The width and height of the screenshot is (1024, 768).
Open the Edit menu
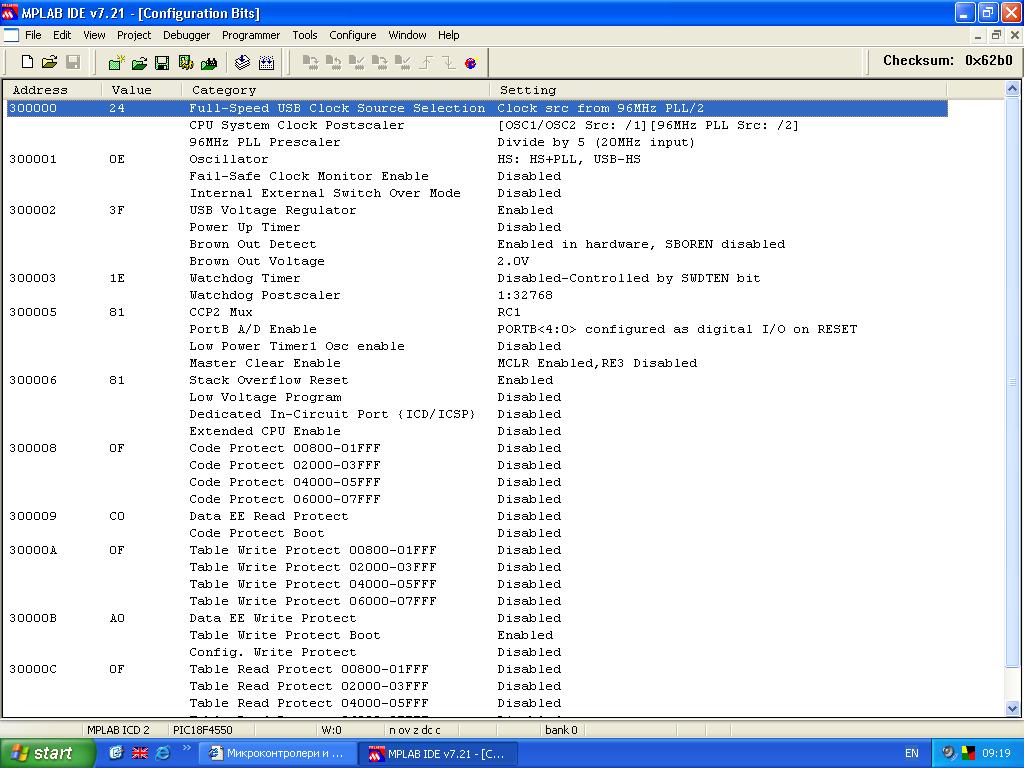point(62,35)
